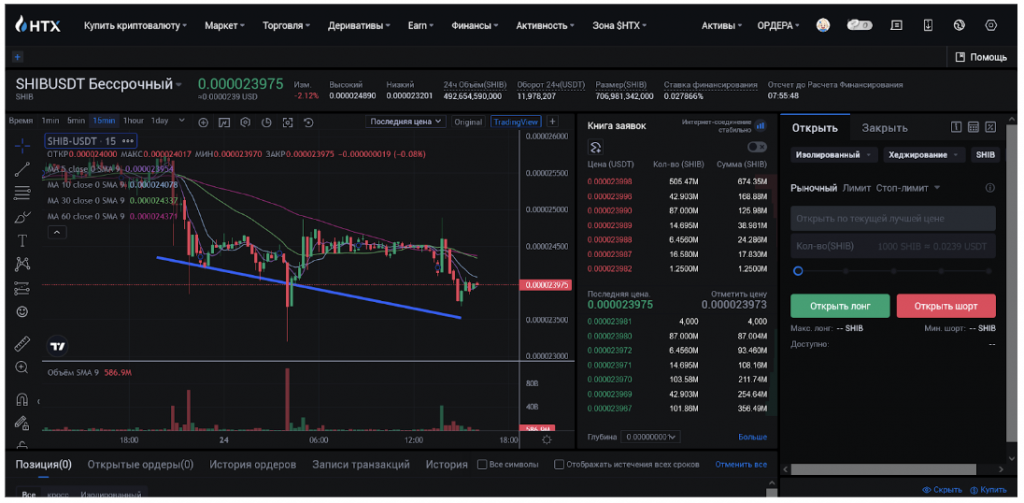The image size is (1024, 503).
Task: Select the crosshair cursor tool
Action: pos(22,145)
